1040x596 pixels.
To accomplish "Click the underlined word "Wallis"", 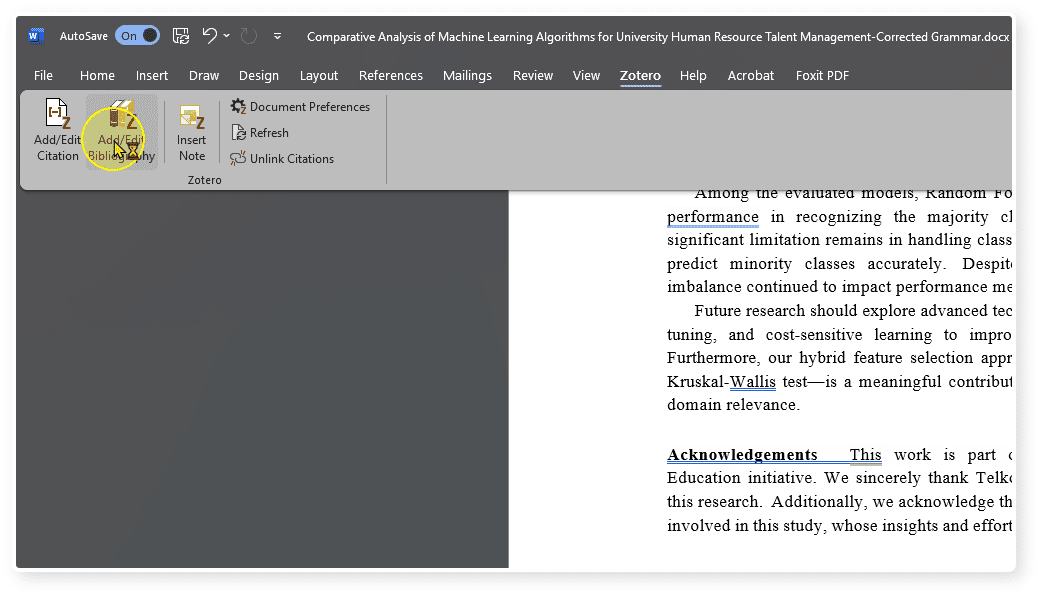I will tap(753, 382).
